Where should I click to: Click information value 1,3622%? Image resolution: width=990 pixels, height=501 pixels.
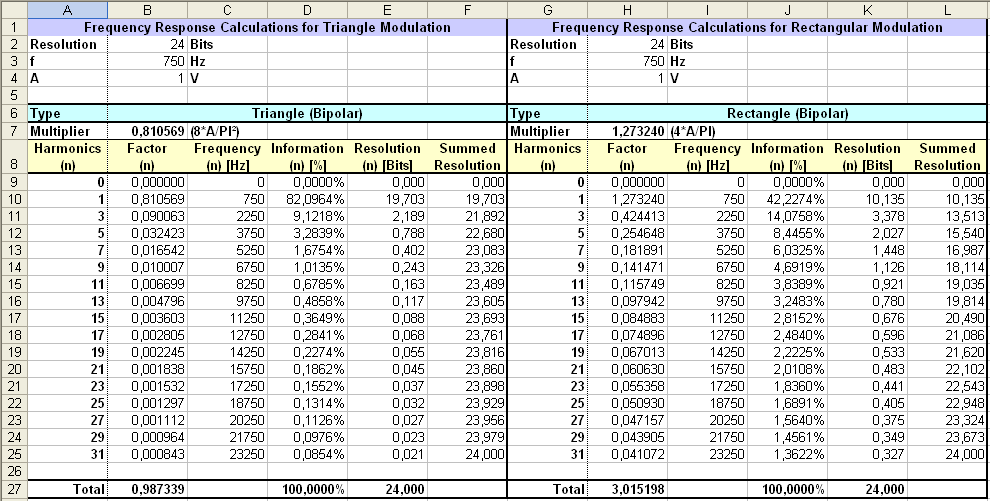[787, 454]
